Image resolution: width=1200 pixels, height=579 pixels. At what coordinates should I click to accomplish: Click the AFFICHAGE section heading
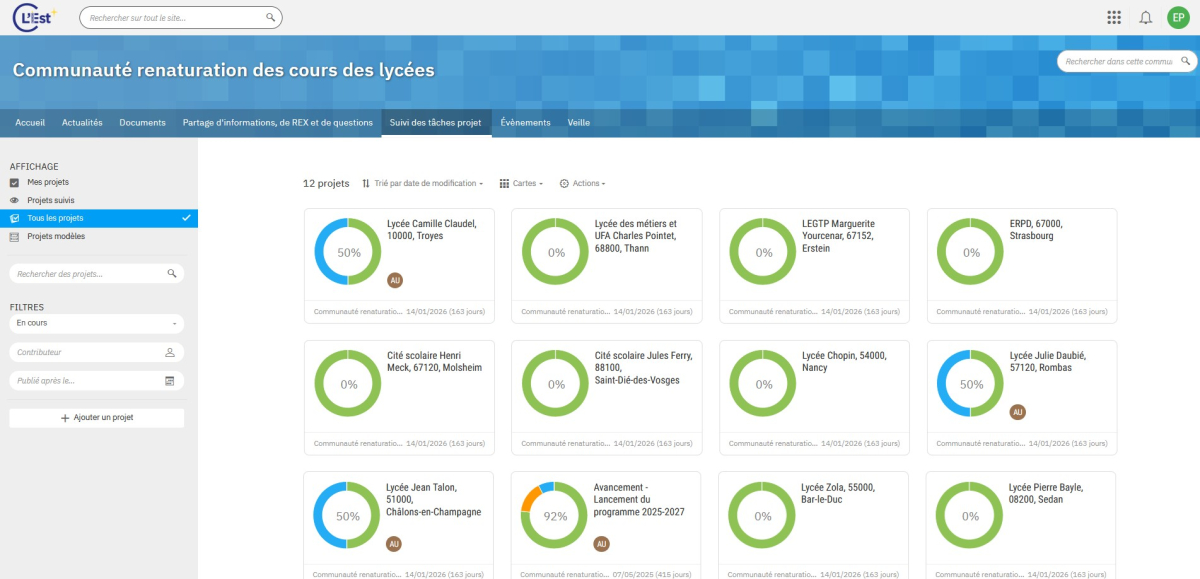[34, 166]
